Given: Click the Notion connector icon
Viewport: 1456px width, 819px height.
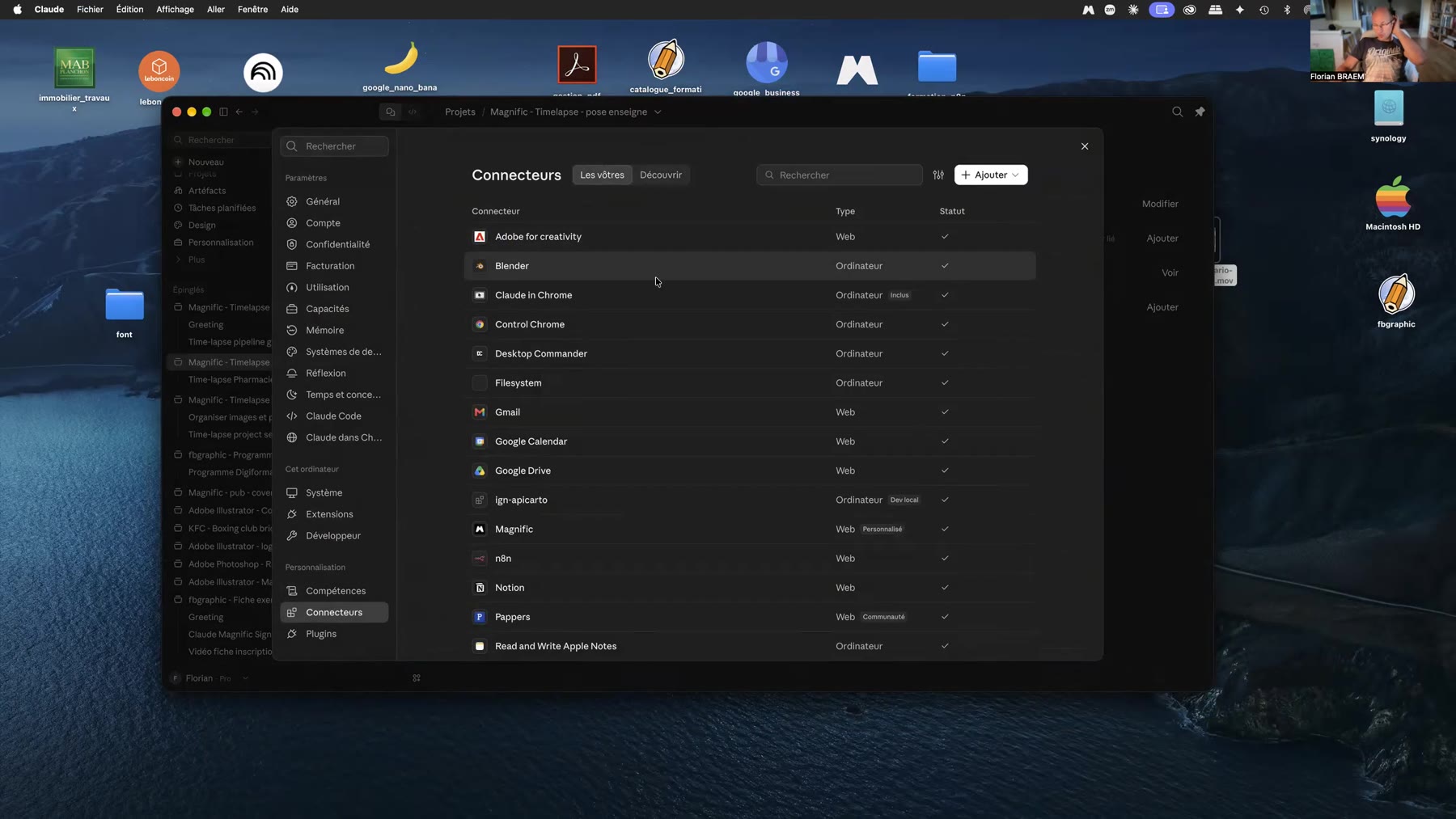Looking at the screenshot, I should pyautogui.click(x=480, y=588).
